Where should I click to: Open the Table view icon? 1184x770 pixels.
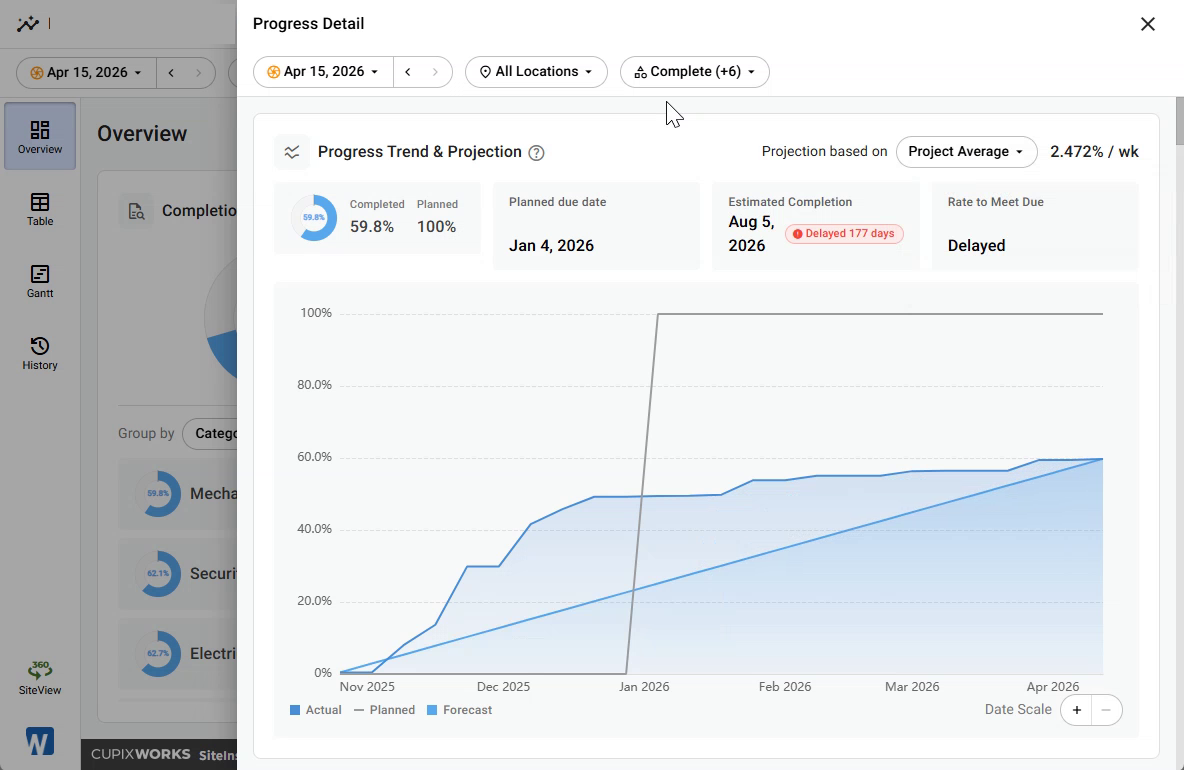click(40, 209)
